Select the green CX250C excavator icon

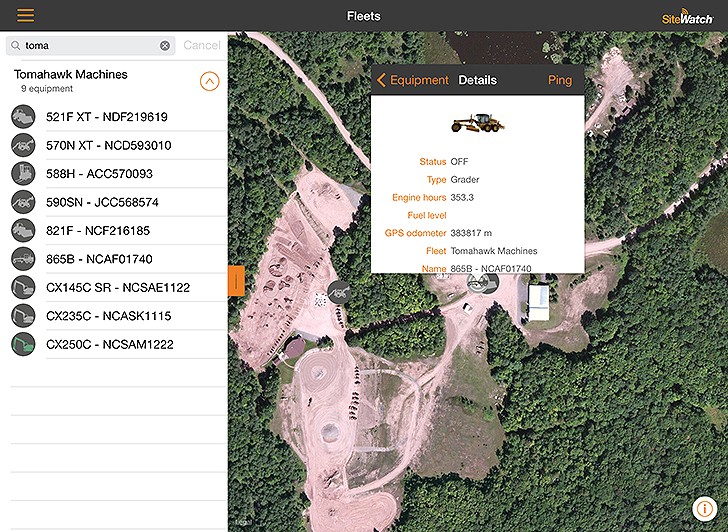click(x=23, y=344)
